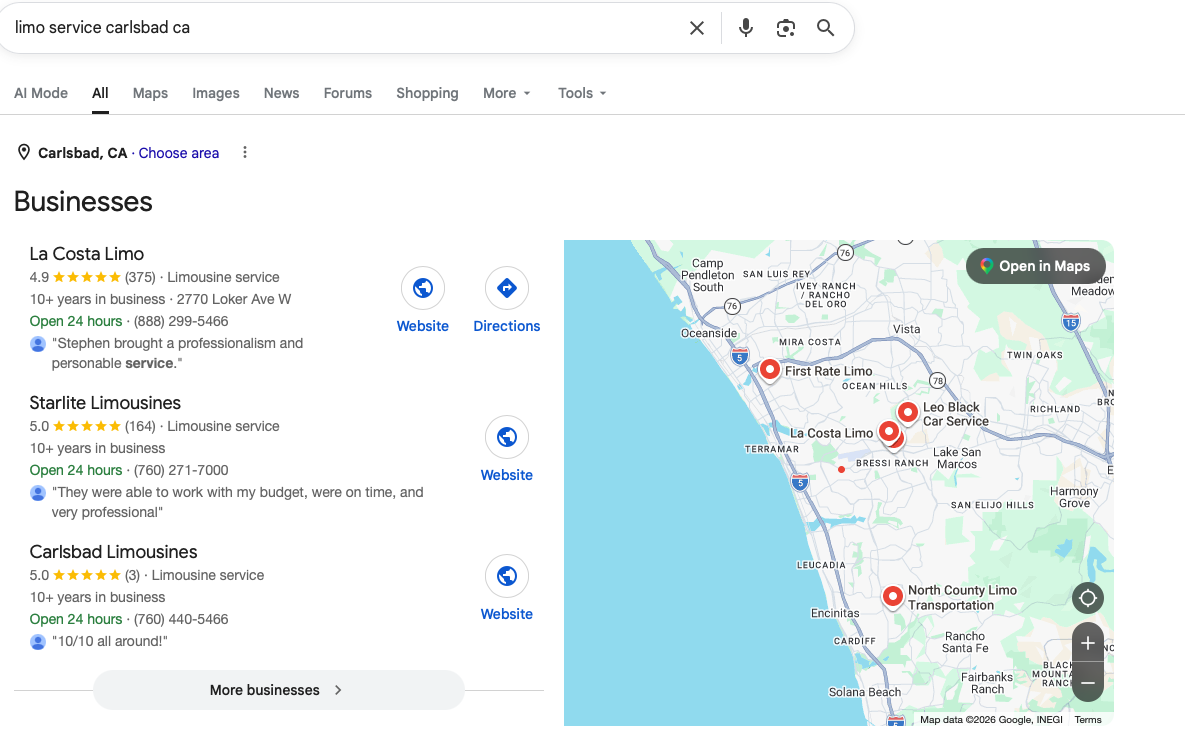Click reviewer avatar beside 10/10 all around review
Image resolution: width=1185 pixels, height=730 pixels.
(38, 642)
